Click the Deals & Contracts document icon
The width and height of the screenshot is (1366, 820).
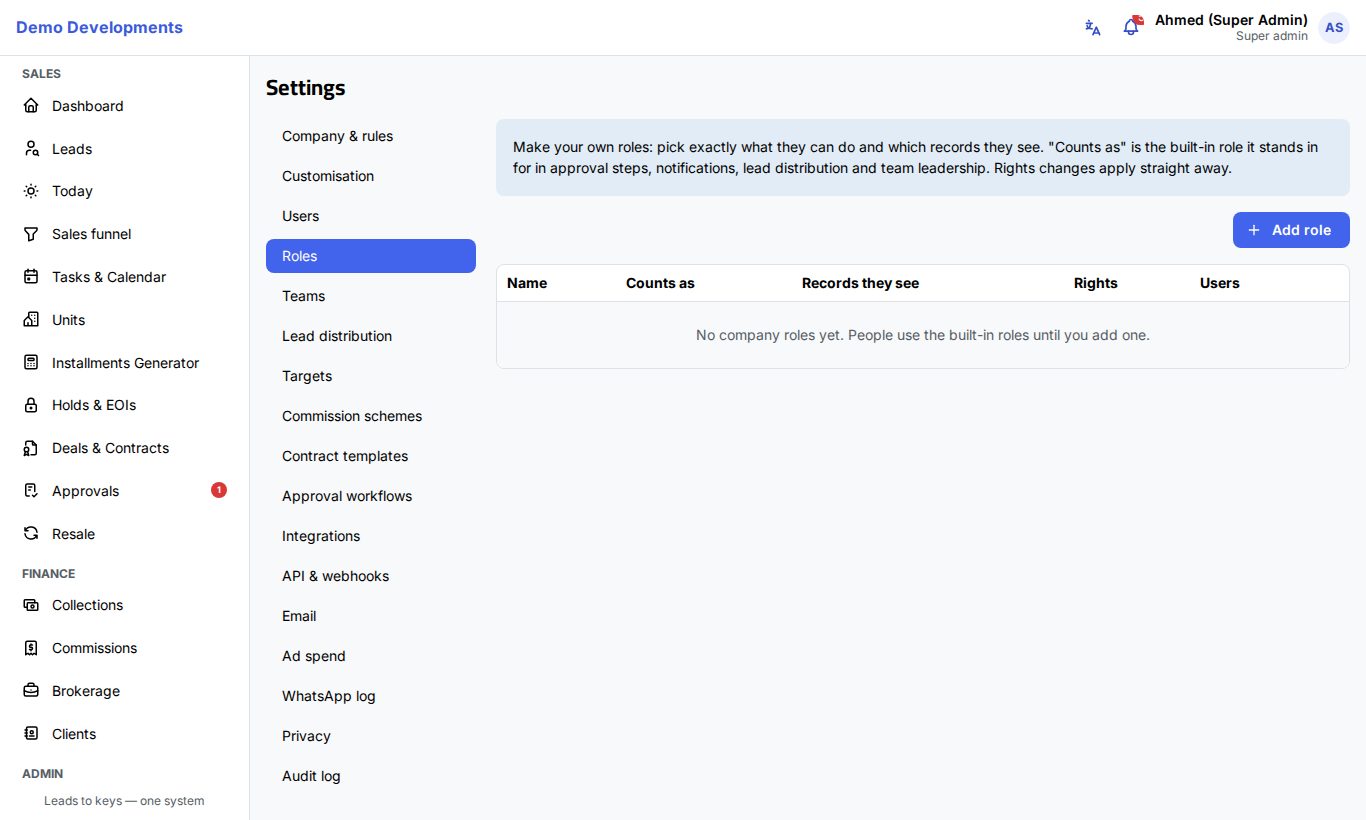click(x=31, y=448)
